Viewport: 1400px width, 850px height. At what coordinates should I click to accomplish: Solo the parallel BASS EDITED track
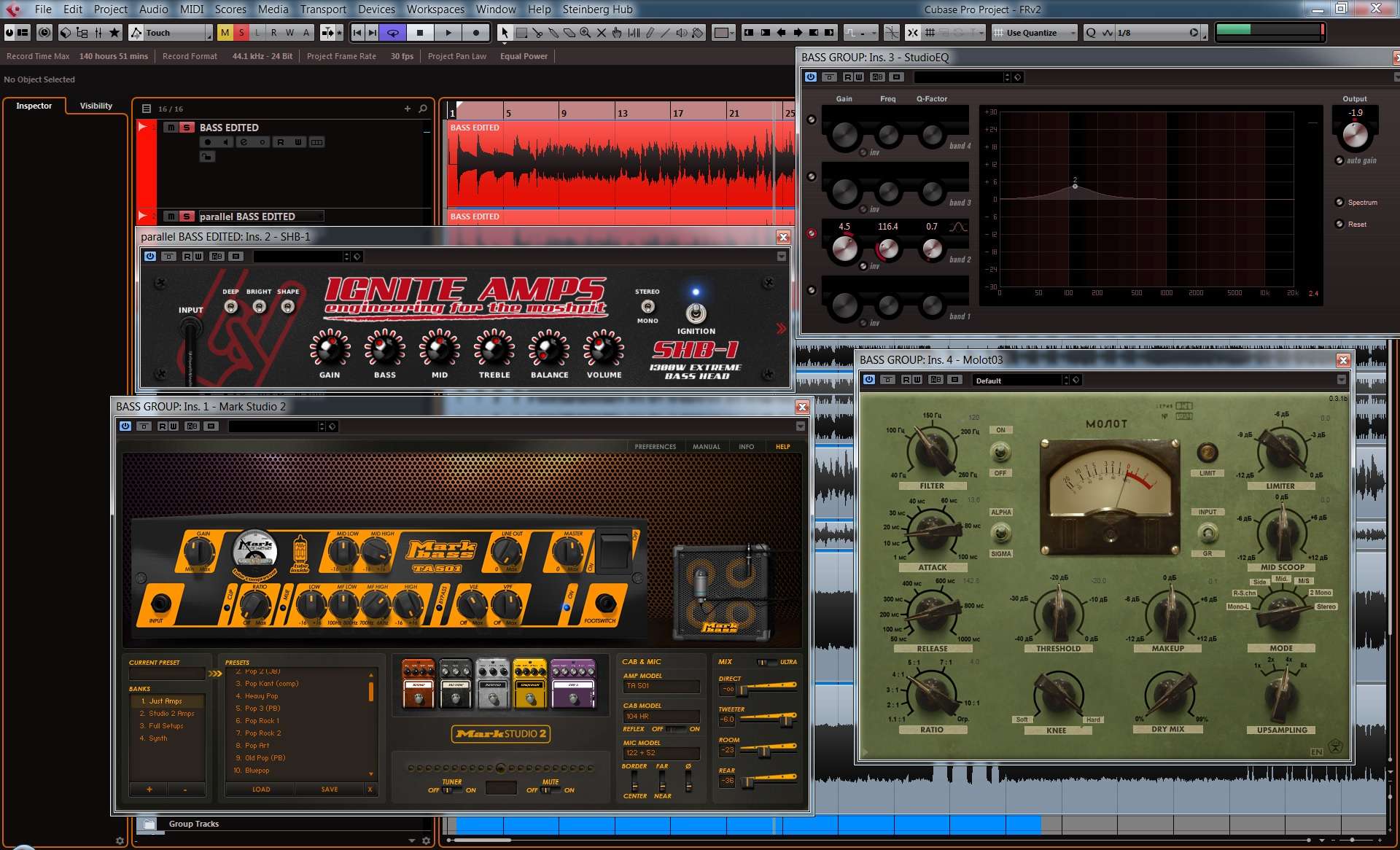point(187,217)
